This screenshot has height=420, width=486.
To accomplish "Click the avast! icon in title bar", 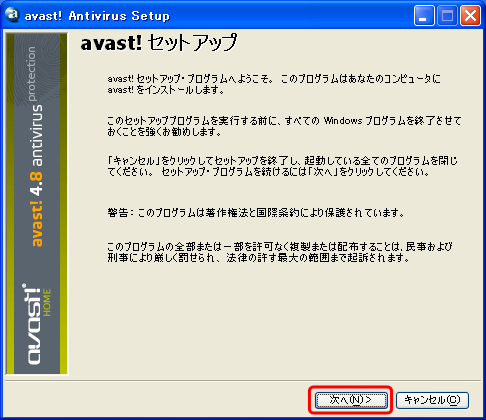I will coord(12,15).
